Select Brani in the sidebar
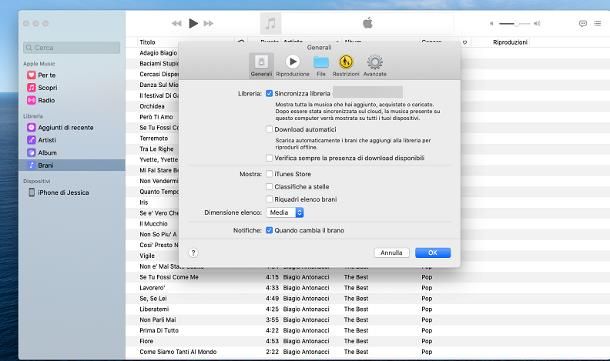Screen dimensions: 610x361 (72, 165)
